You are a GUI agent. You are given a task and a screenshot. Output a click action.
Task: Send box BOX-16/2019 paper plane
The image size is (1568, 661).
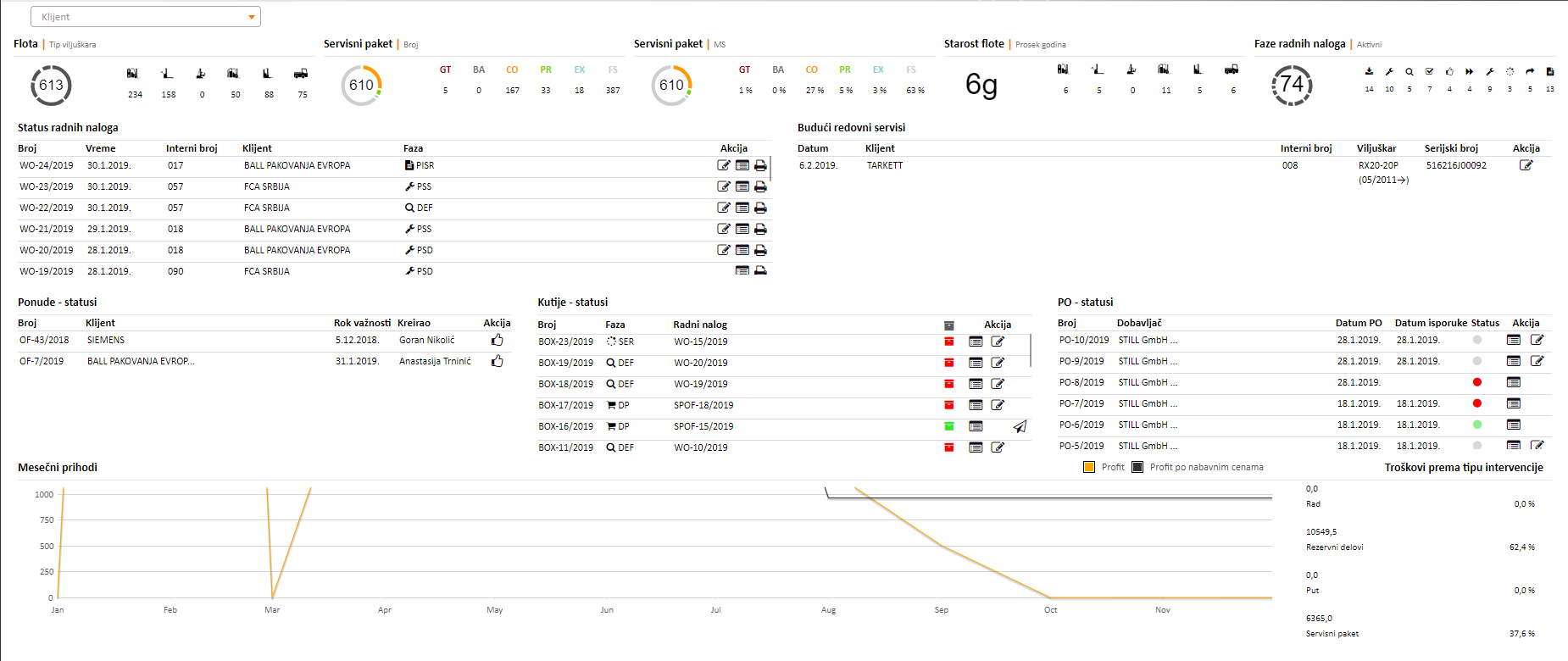pyautogui.click(x=1020, y=426)
